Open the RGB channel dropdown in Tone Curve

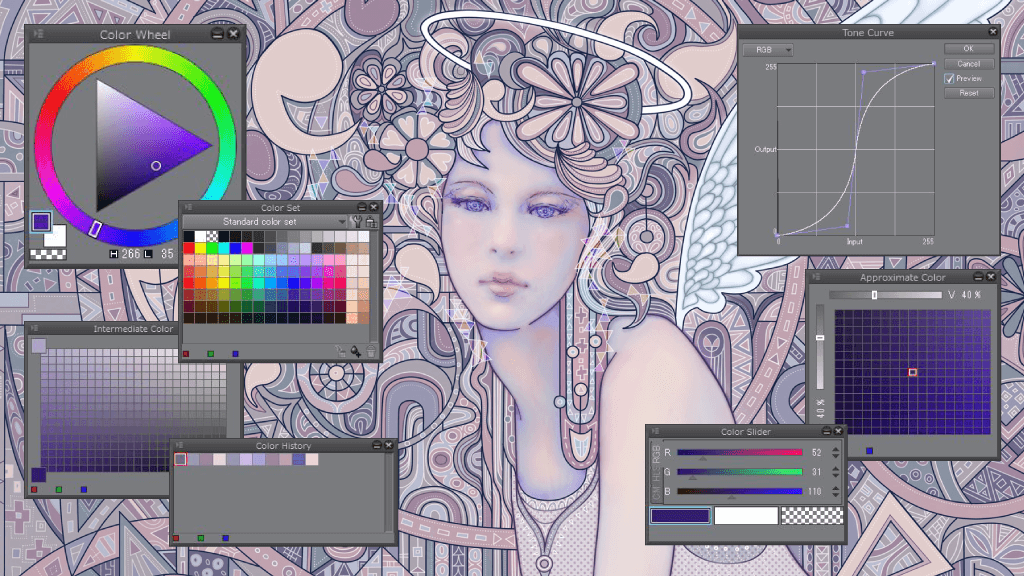click(x=774, y=49)
